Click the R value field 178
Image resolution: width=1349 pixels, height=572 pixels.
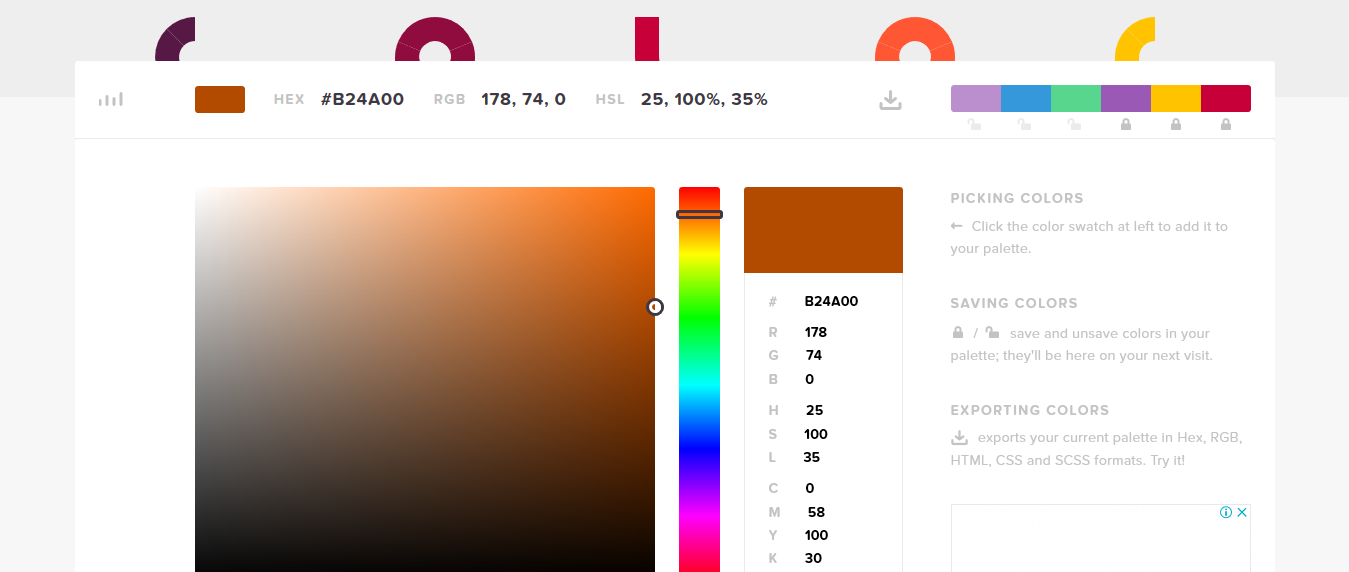[x=816, y=332]
